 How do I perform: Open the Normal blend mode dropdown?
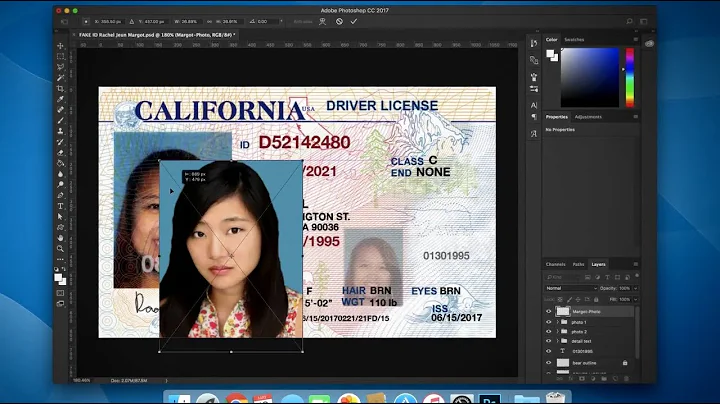point(571,288)
